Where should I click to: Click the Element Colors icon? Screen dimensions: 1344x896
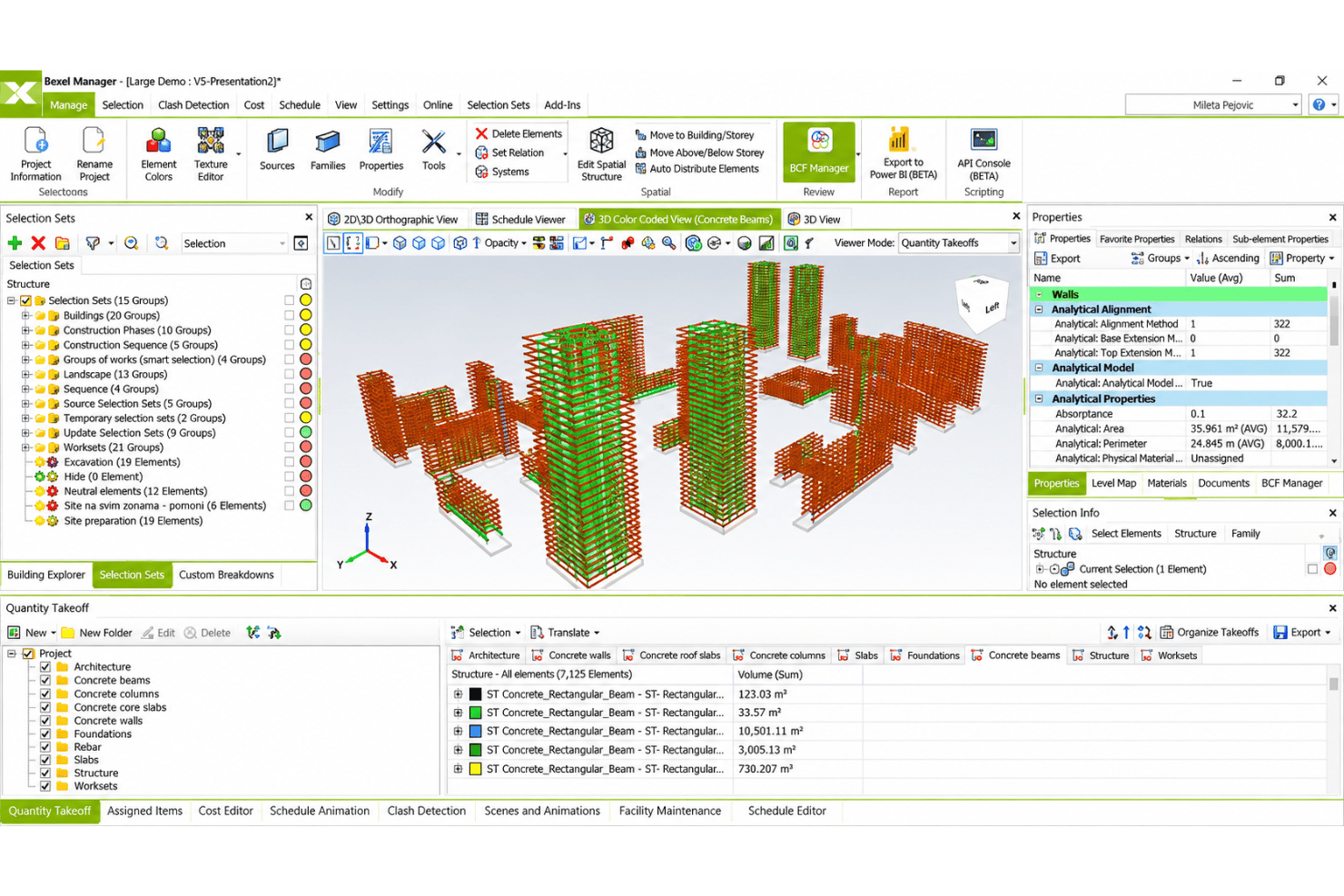158,154
